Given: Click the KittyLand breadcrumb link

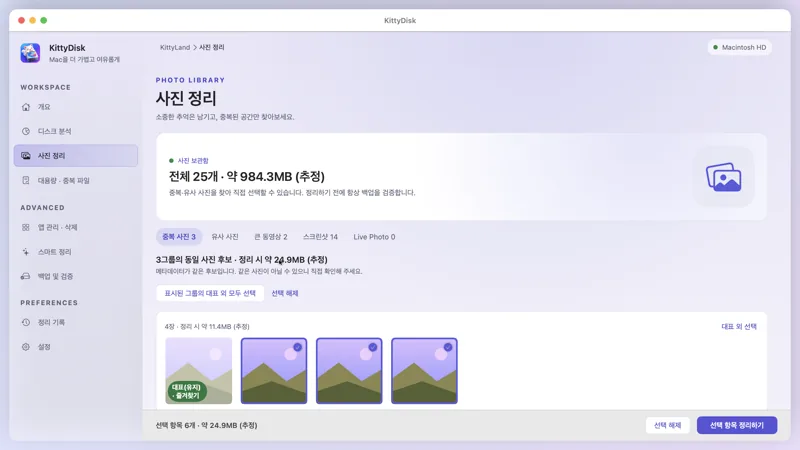Looking at the screenshot, I should [x=175, y=47].
